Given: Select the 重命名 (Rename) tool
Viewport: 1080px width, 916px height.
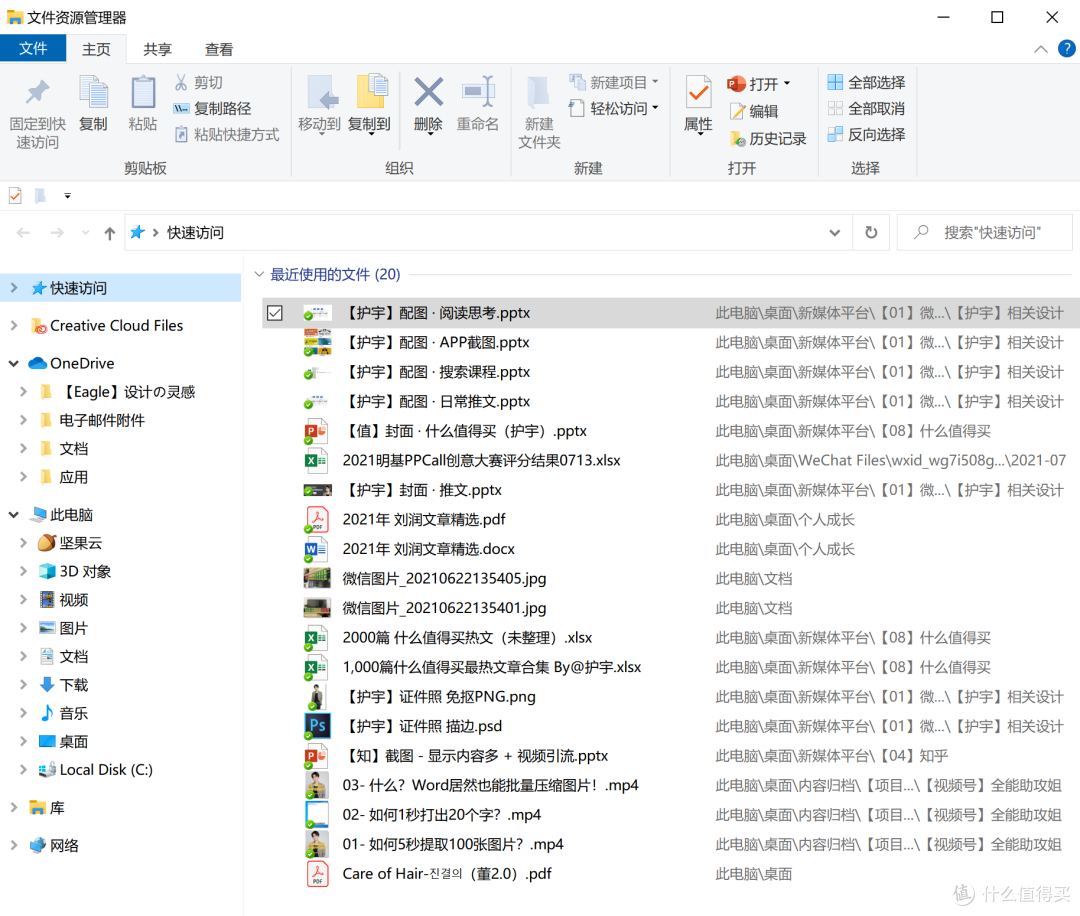Looking at the screenshot, I should pos(478,105).
